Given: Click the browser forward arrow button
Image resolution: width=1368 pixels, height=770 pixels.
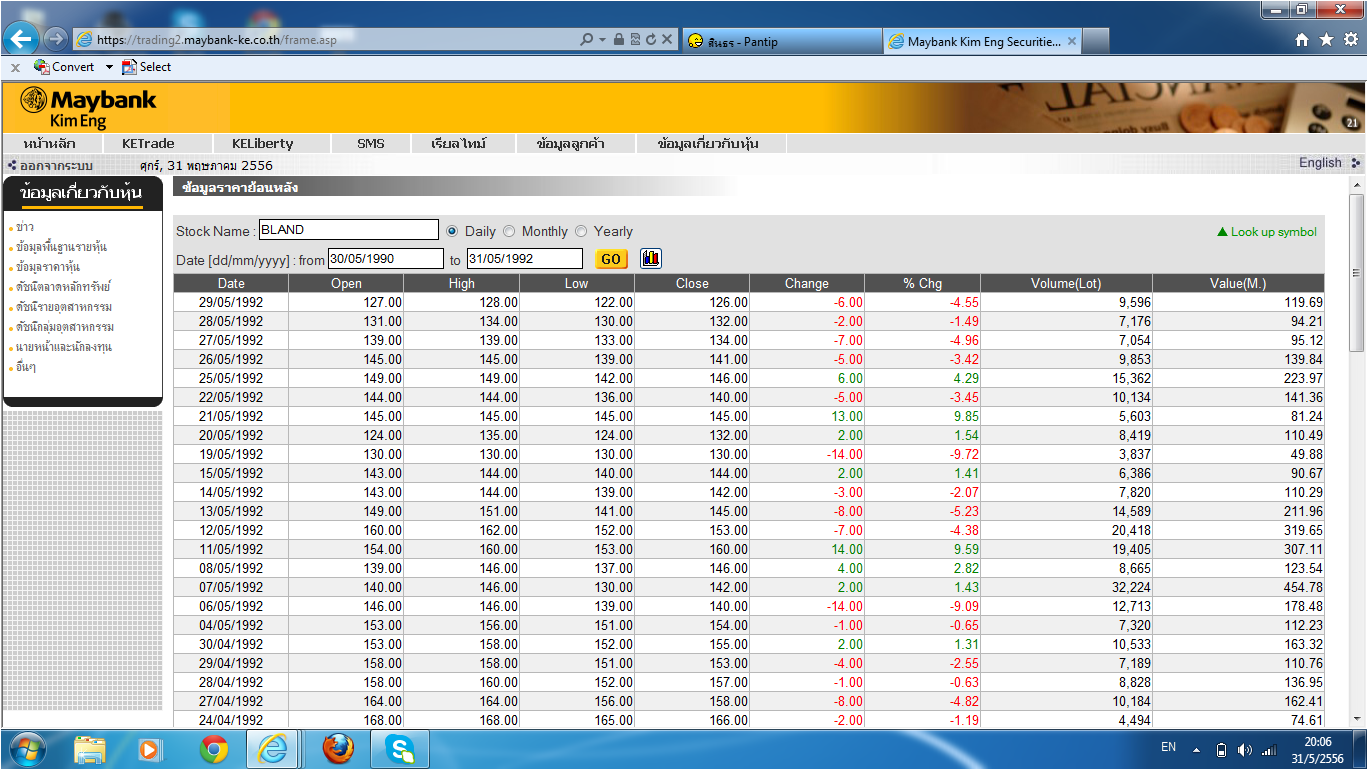Looking at the screenshot, I should [56, 39].
